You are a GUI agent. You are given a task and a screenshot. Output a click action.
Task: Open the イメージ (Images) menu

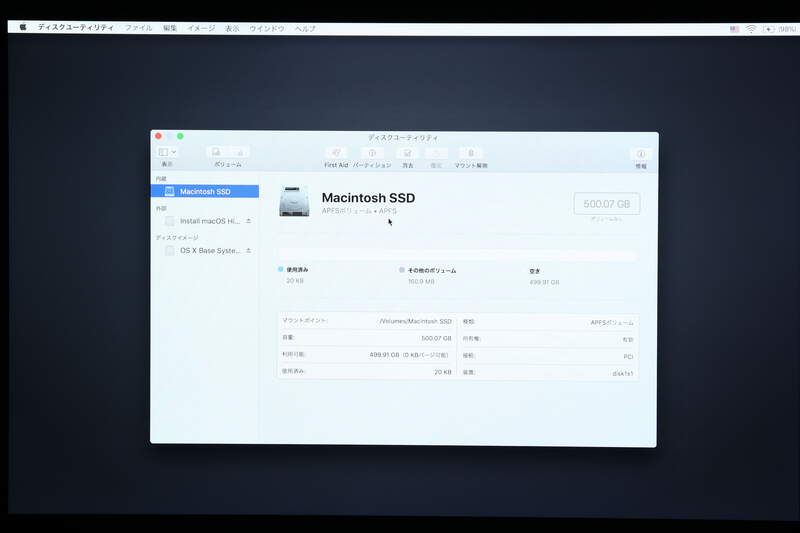point(201,28)
